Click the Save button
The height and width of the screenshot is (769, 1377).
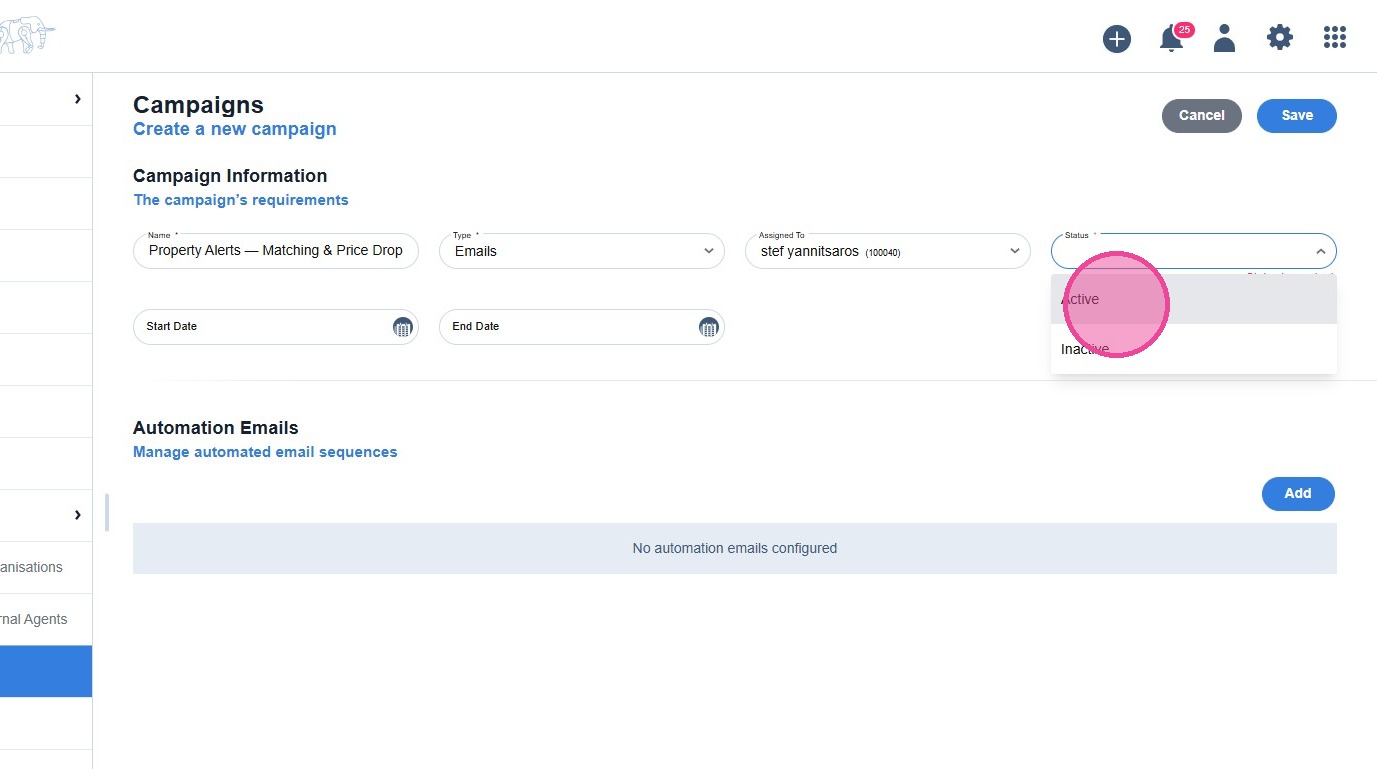pyautogui.click(x=1297, y=115)
